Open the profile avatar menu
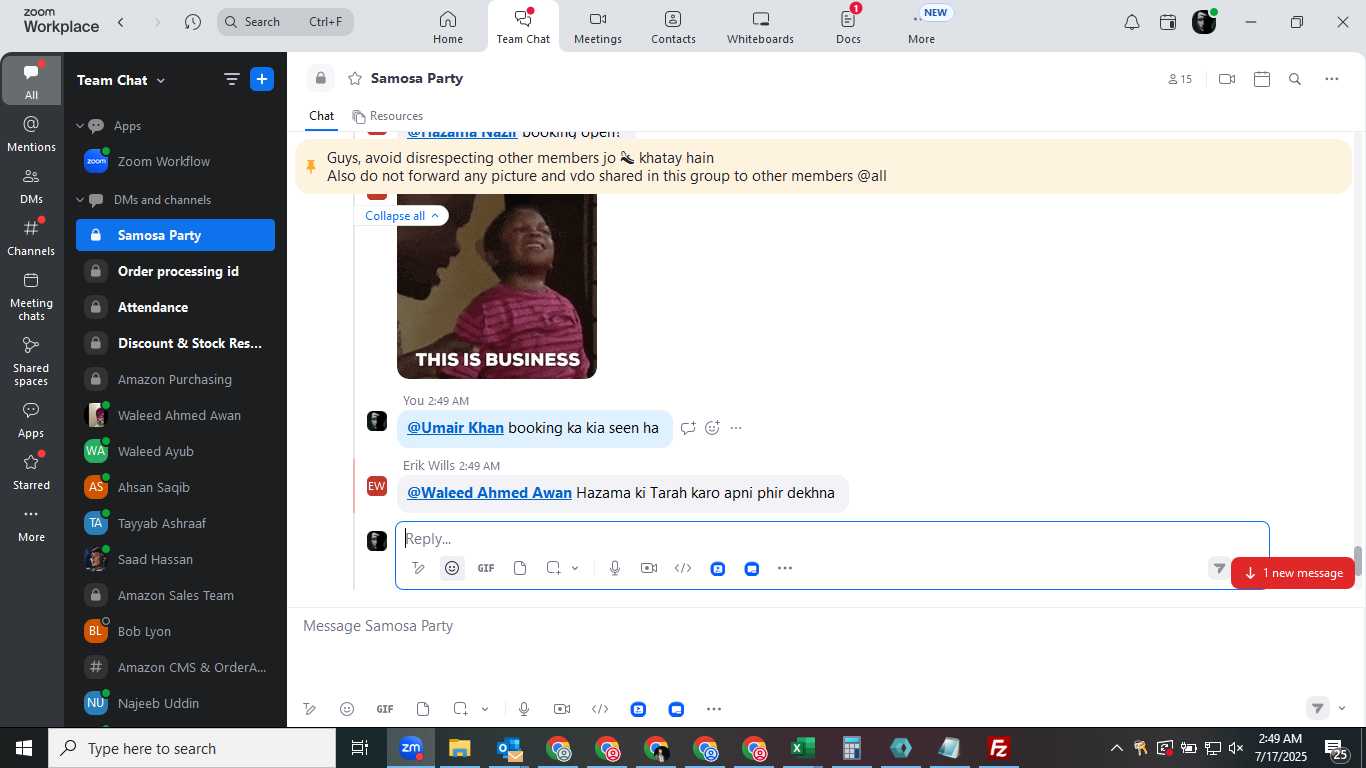 tap(1205, 22)
